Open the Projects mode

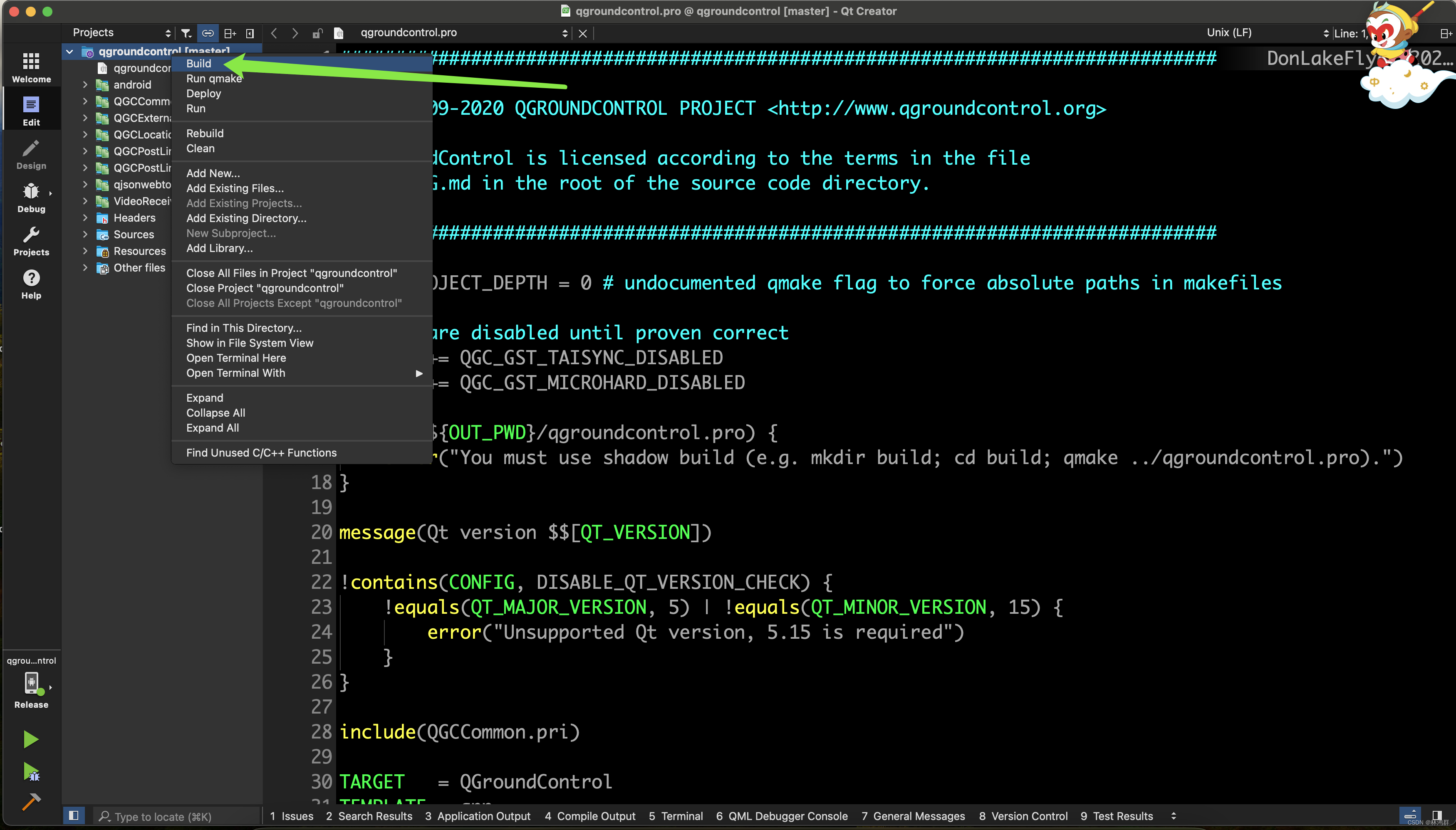(x=31, y=241)
